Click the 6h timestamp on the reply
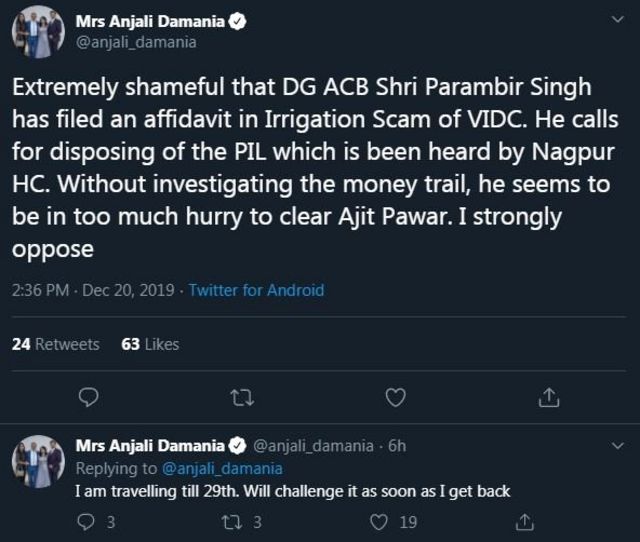The height and width of the screenshot is (542, 640). click(396, 446)
